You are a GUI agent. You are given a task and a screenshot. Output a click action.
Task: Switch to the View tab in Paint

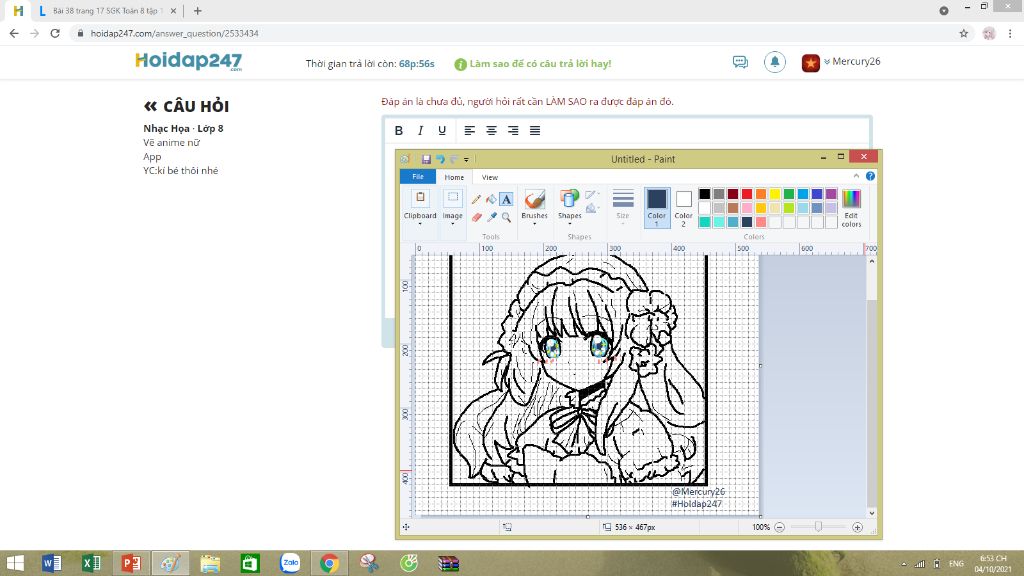click(490, 177)
